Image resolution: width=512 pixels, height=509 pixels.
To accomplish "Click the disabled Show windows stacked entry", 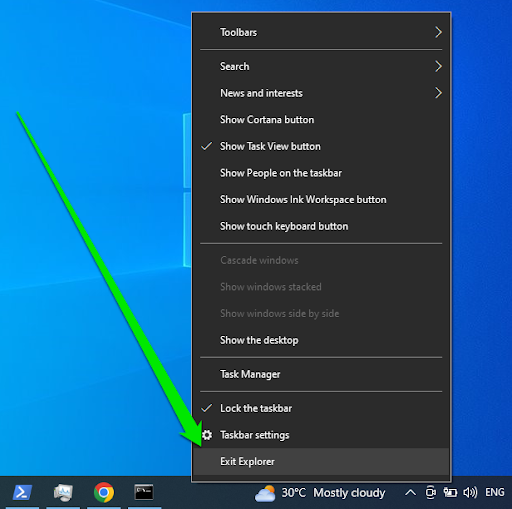I will (x=321, y=287).
